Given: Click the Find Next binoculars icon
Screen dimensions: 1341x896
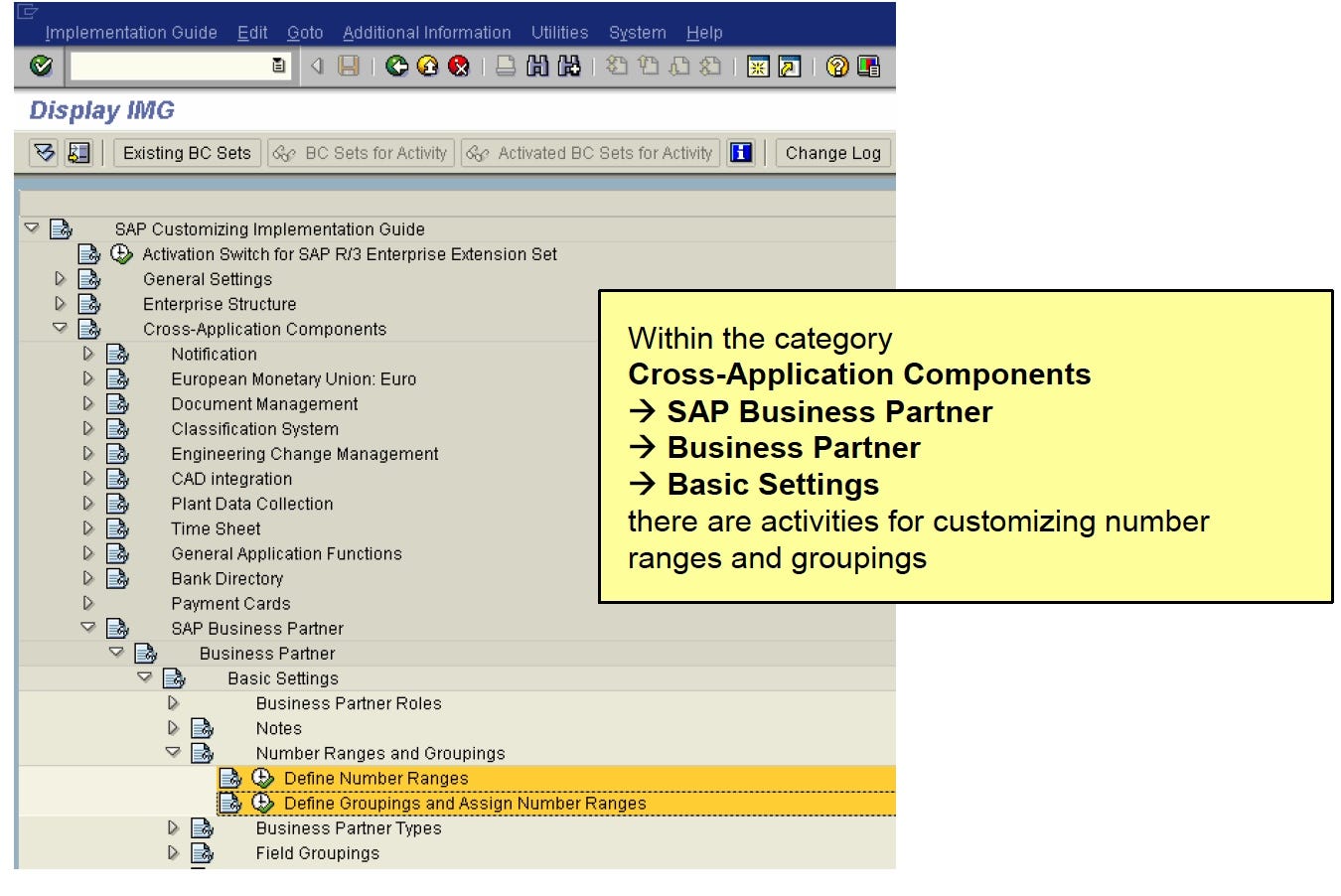Looking at the screenshot, I should (569, 67).
